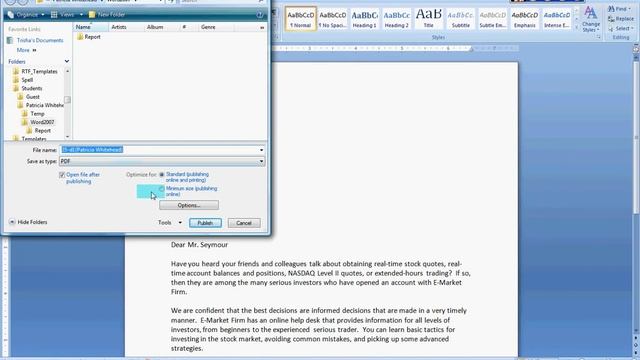Sort by the Genre column header
This screenshot has width=640, height=360.
[216, 27]
